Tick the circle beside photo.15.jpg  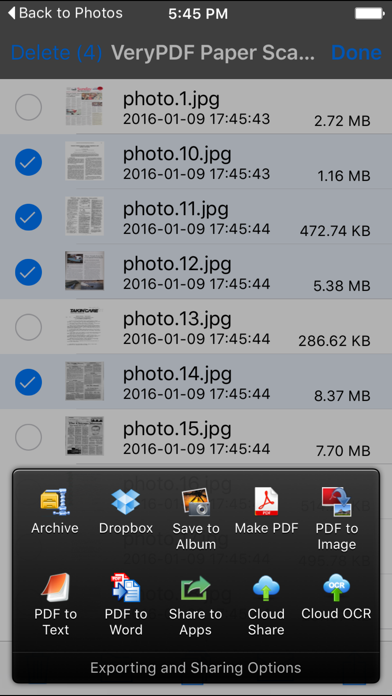(x=28, y=437)
